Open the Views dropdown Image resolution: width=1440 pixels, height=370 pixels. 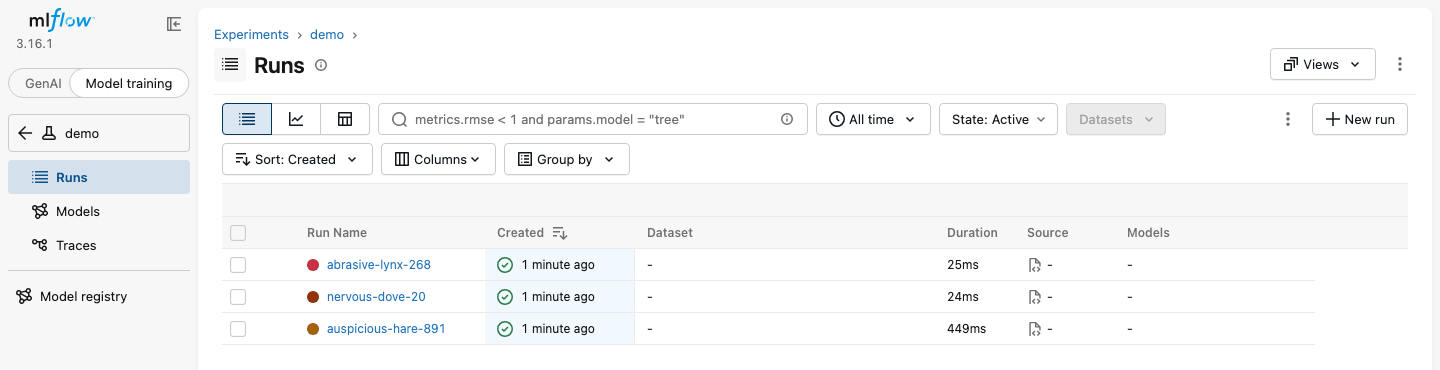click(x=1322, y=64)
